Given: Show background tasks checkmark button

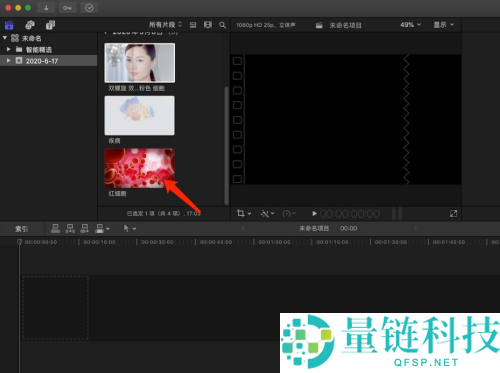Looking at the screenshot, I should (89, 8).
